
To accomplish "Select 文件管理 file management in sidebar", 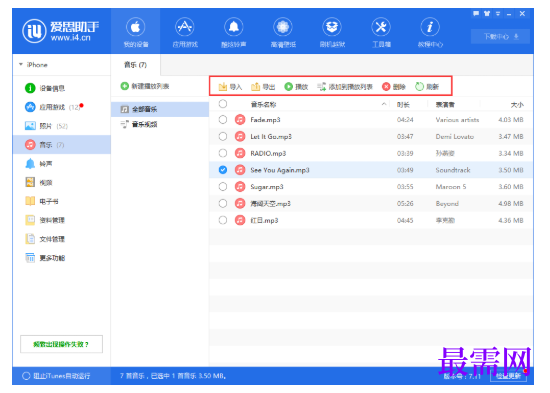I will [62, 239].
